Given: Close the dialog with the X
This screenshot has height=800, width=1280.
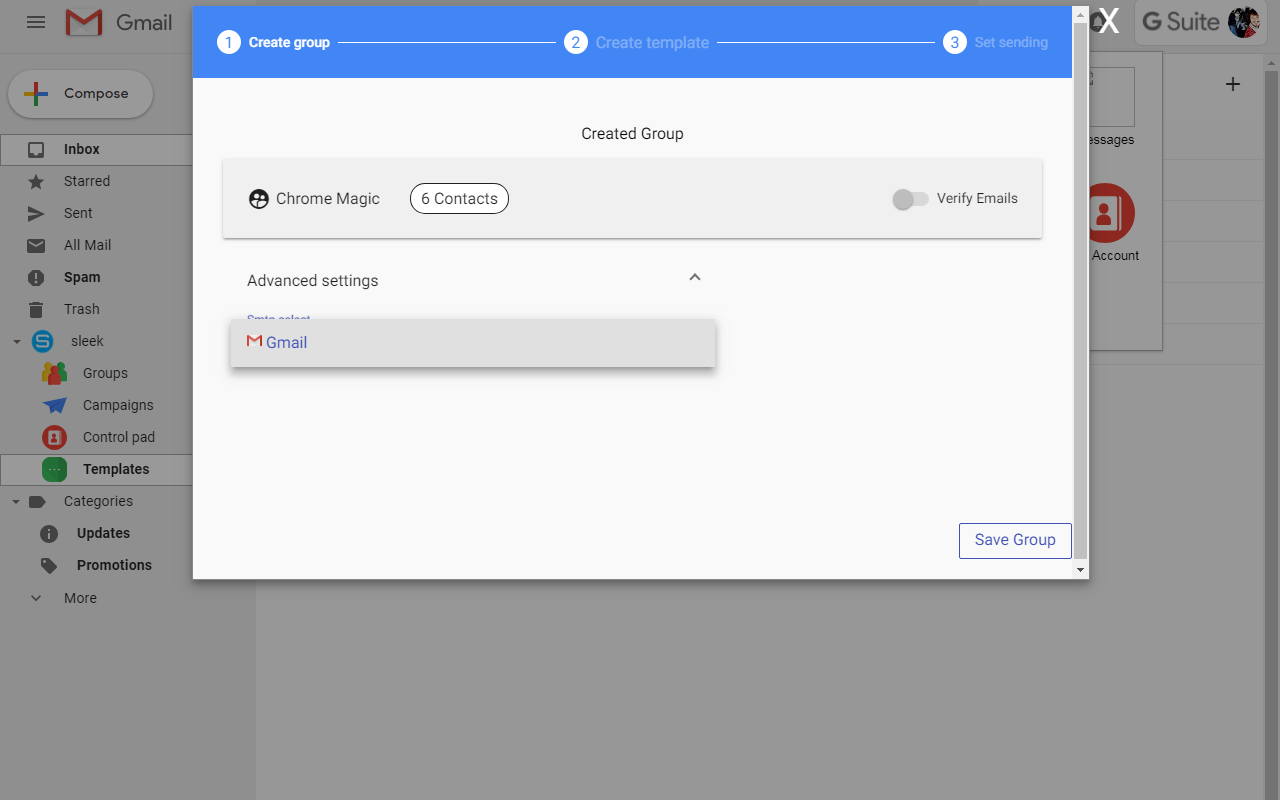Looking at the screenshot, I should coord(1108,21).
